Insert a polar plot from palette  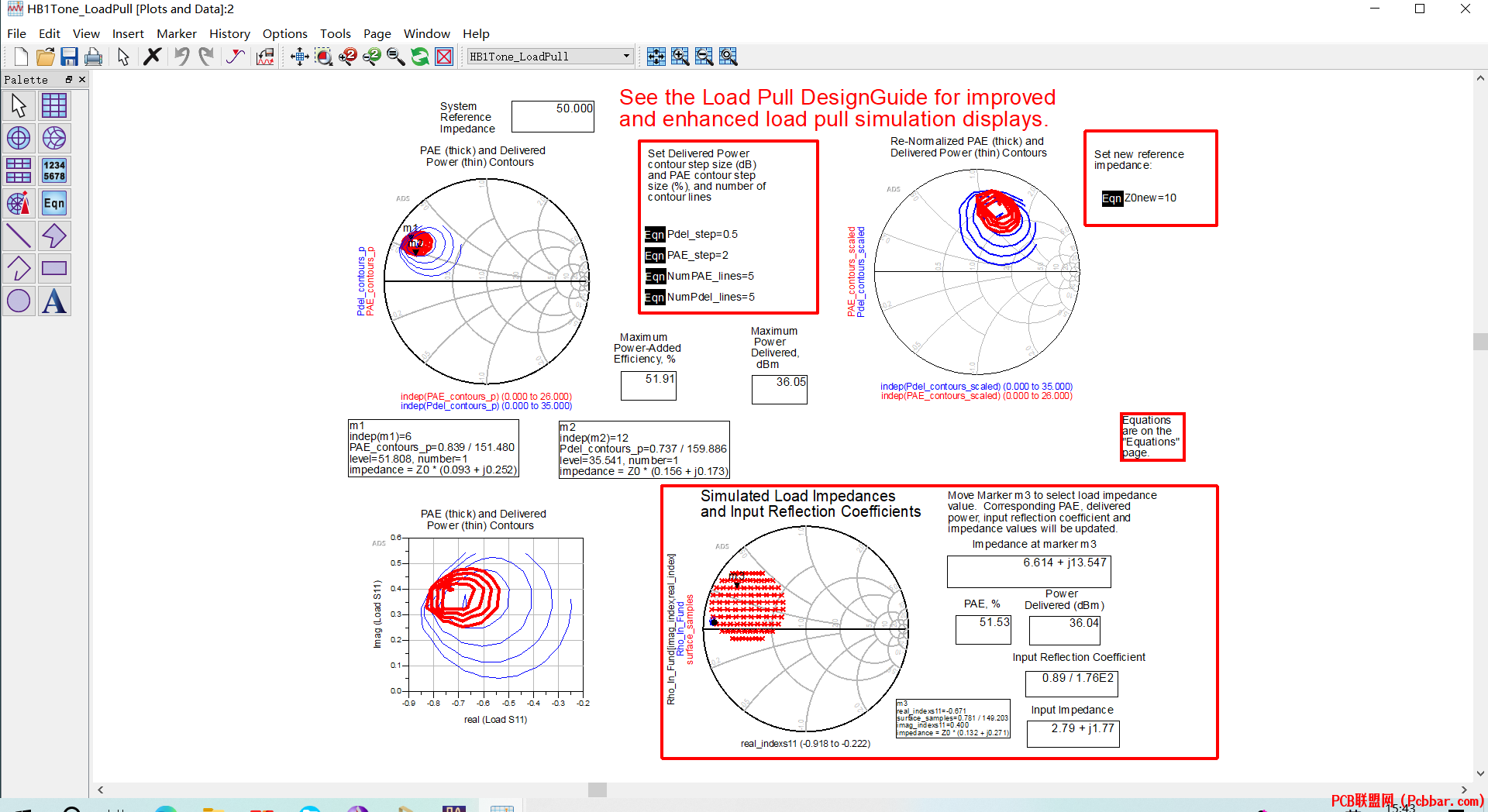19,138
